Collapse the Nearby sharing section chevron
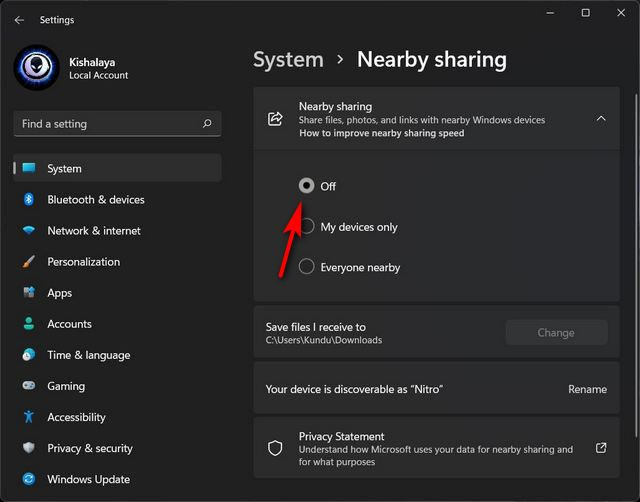The height and width of the screenshot is (502, 640). point(601,119)
